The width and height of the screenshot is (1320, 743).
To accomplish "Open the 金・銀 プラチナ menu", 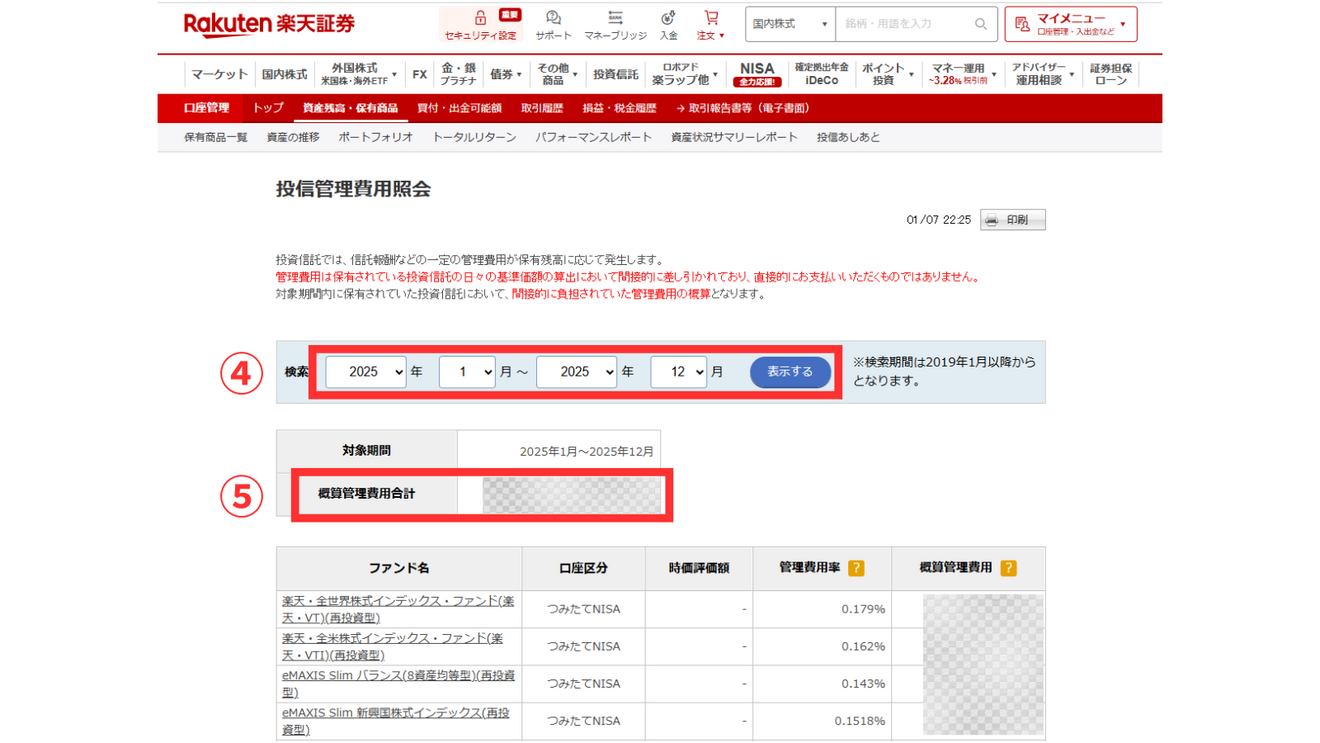I will (x=458, y=75).
